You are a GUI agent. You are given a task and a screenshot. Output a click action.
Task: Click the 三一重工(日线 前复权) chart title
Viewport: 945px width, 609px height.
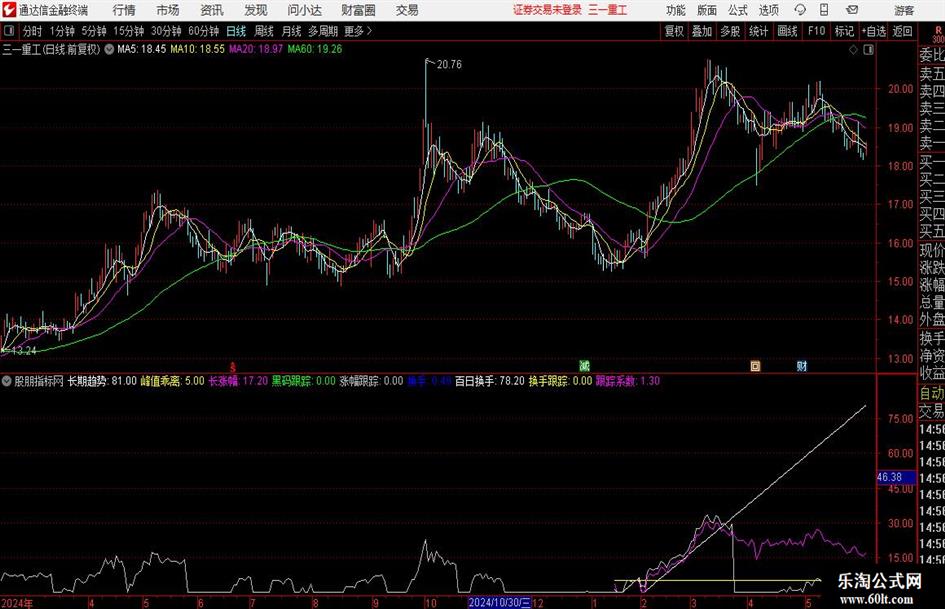coord(51,49)
